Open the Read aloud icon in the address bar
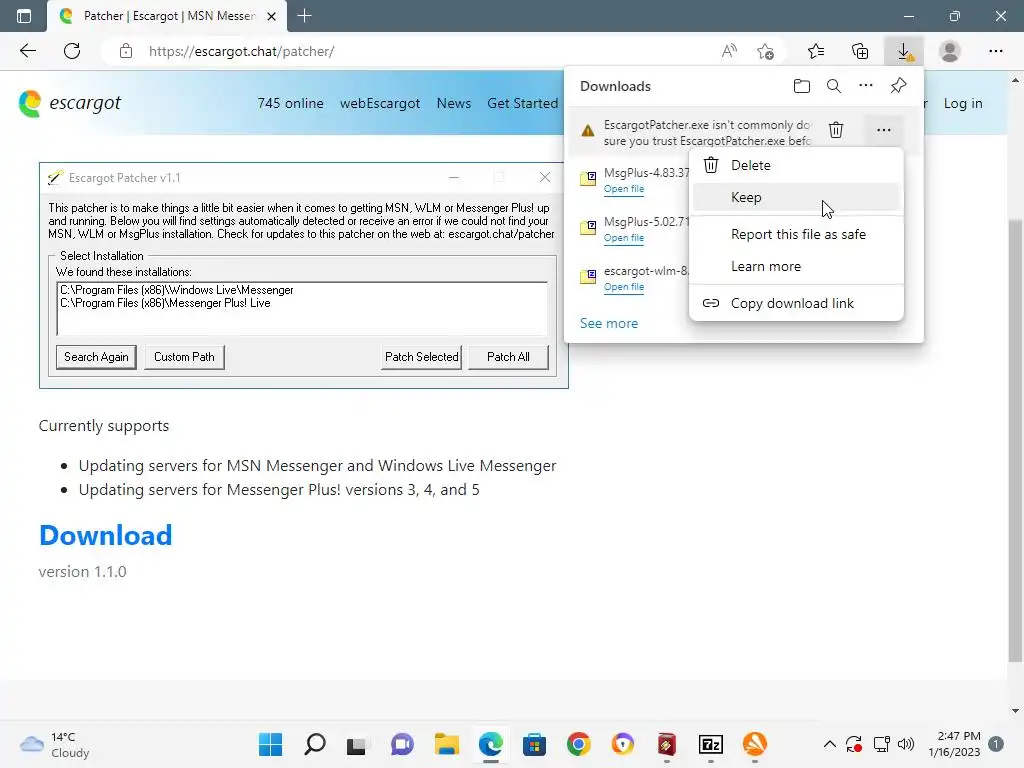 click(729, 51)
